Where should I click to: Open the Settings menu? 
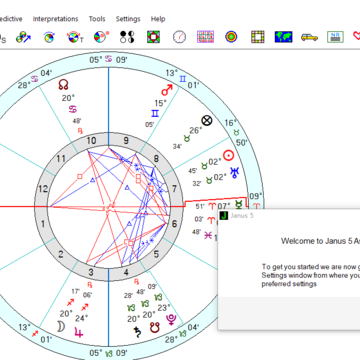pos(128,19)
